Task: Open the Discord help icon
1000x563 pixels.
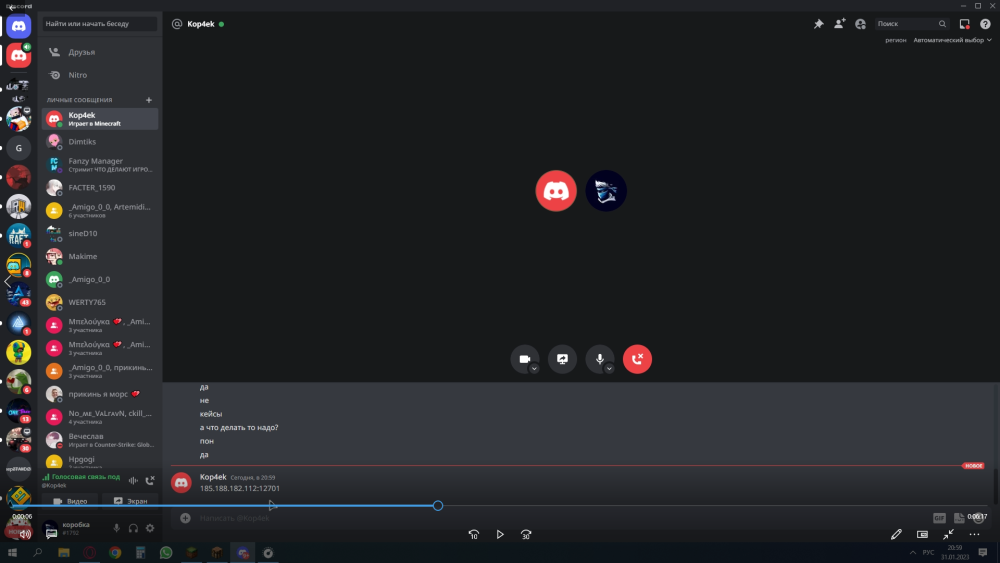Action: (985, 24)
